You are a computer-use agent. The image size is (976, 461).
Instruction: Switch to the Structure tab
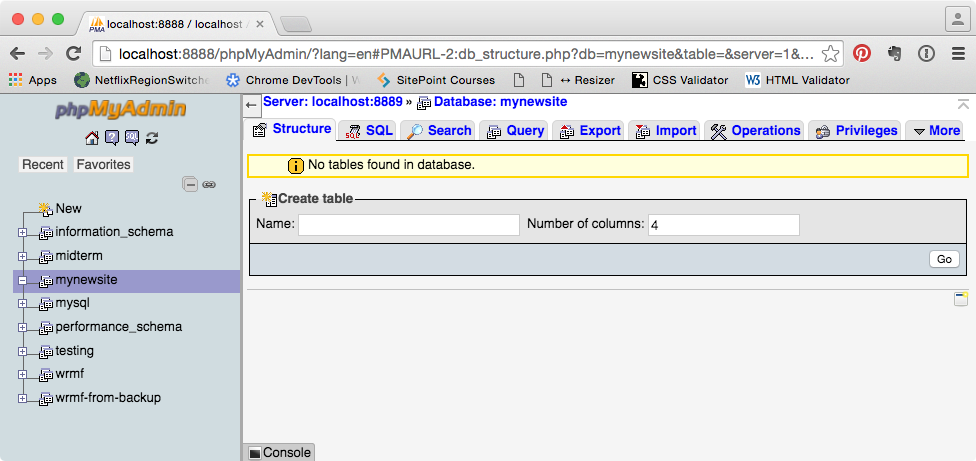(291, 129)
